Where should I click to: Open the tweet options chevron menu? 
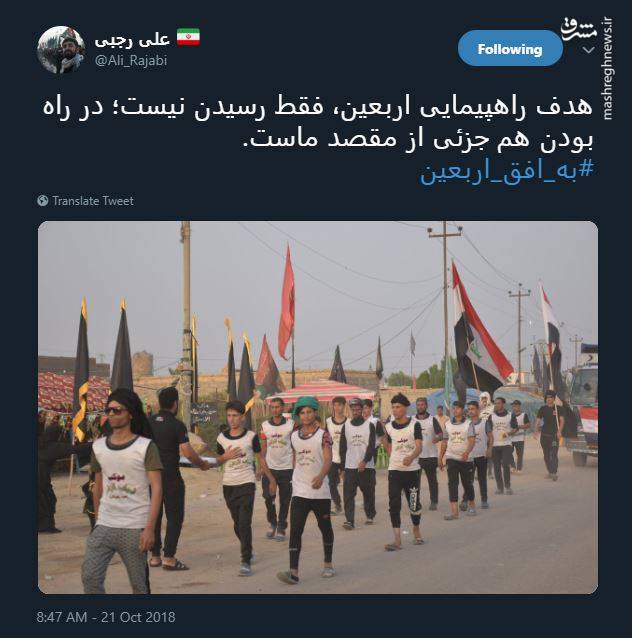[589, 50]
